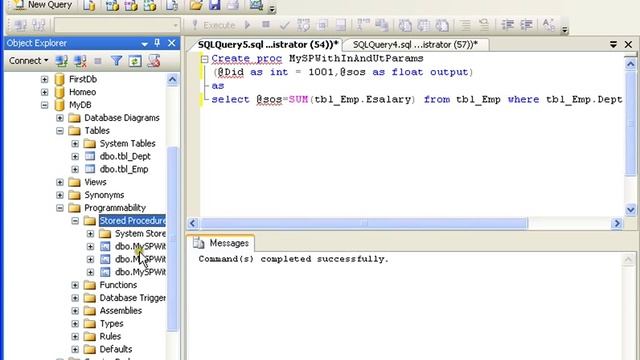Open top toolbar overflow options arrow
The width and height of the screenshot is (640, 360).
click(272, 8)
